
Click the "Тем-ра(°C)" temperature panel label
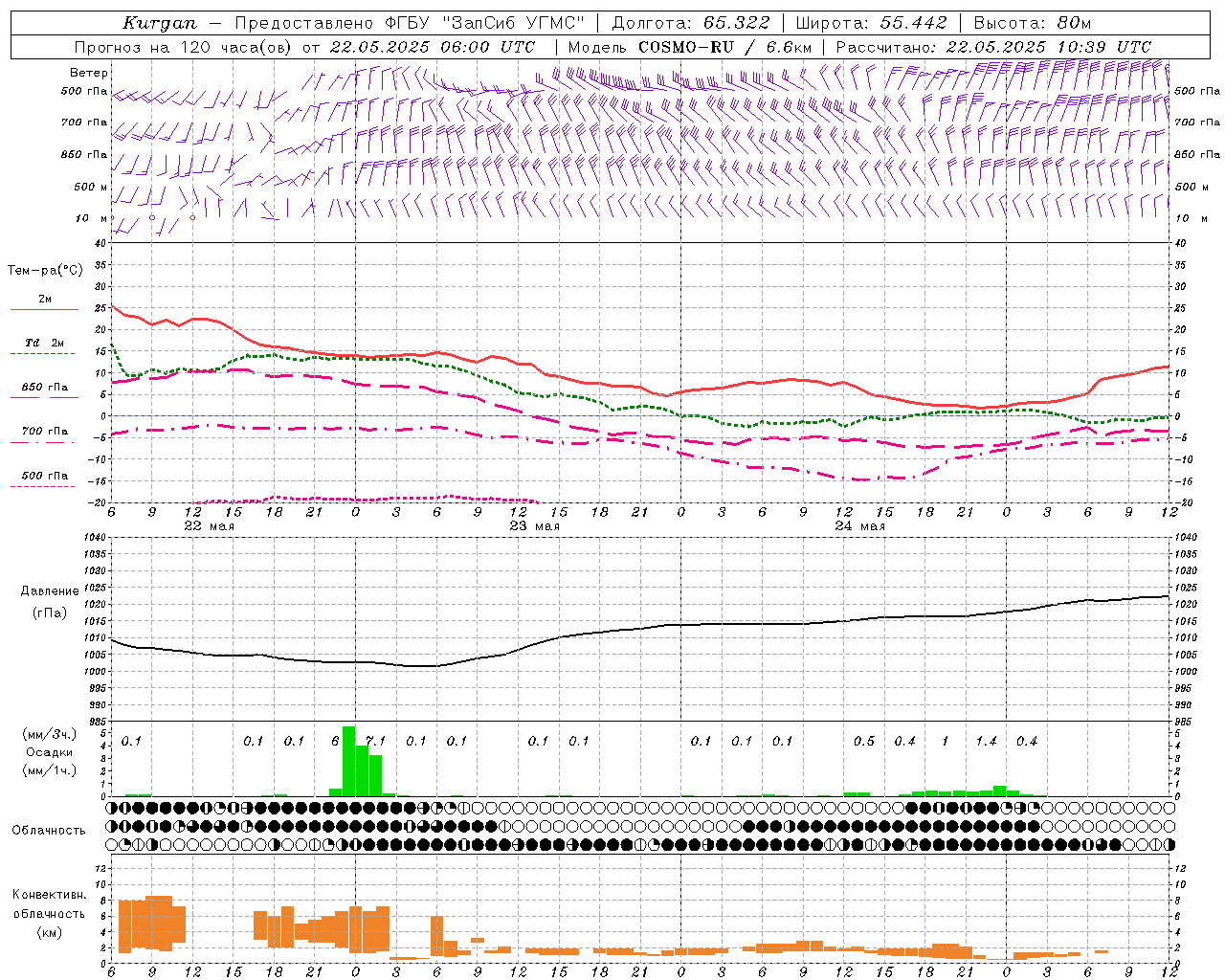click(x=45, y=271)
